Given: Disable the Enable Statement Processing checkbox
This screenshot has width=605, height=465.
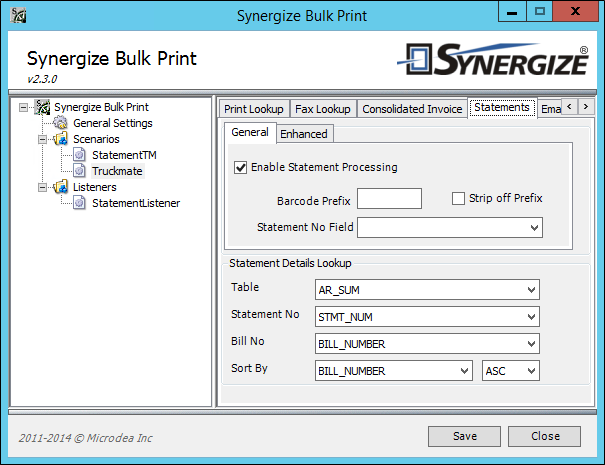Looking at the screenshot, I should [240, 167].
